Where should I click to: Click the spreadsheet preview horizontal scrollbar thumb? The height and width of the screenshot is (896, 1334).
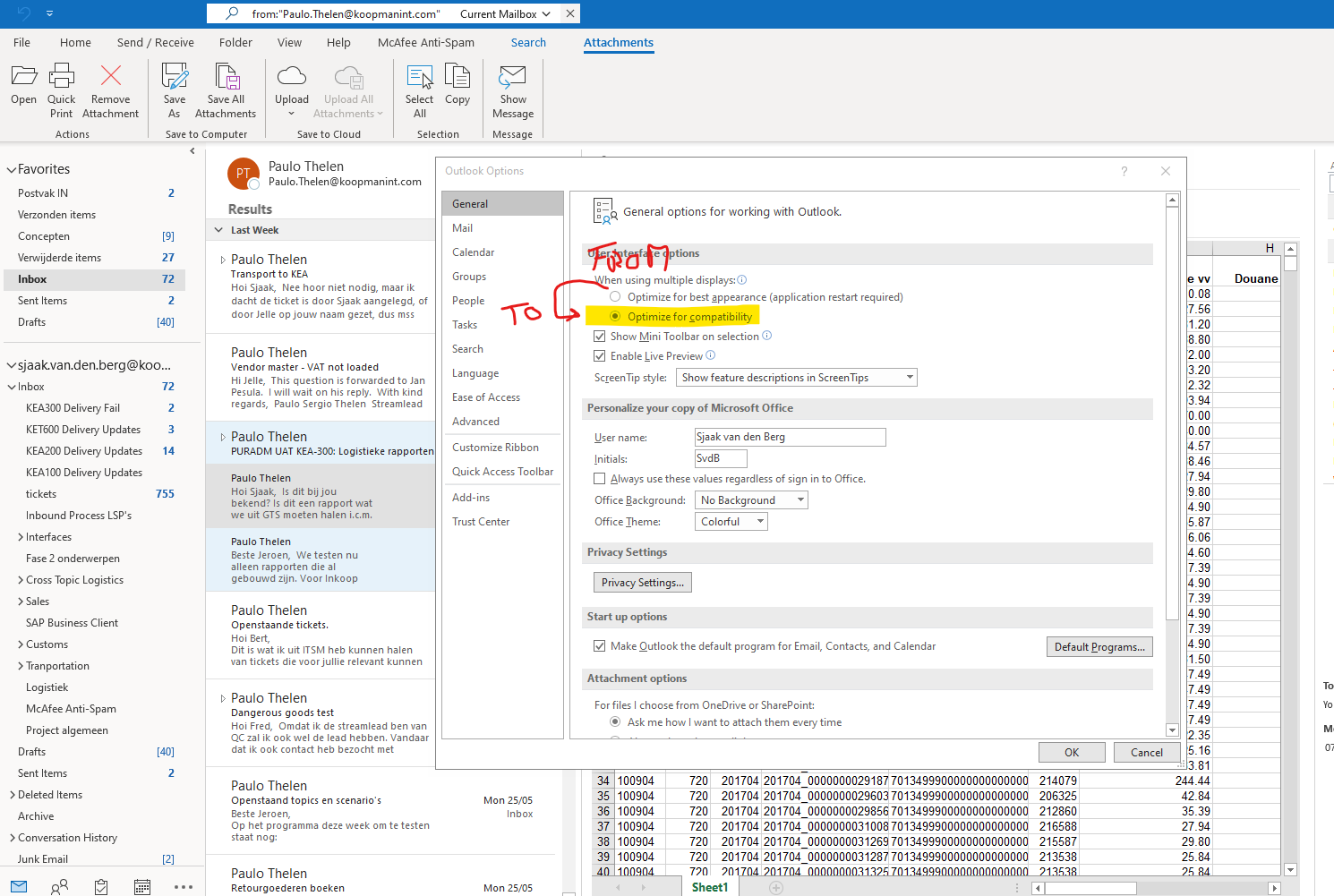[x=1090, y=888]
